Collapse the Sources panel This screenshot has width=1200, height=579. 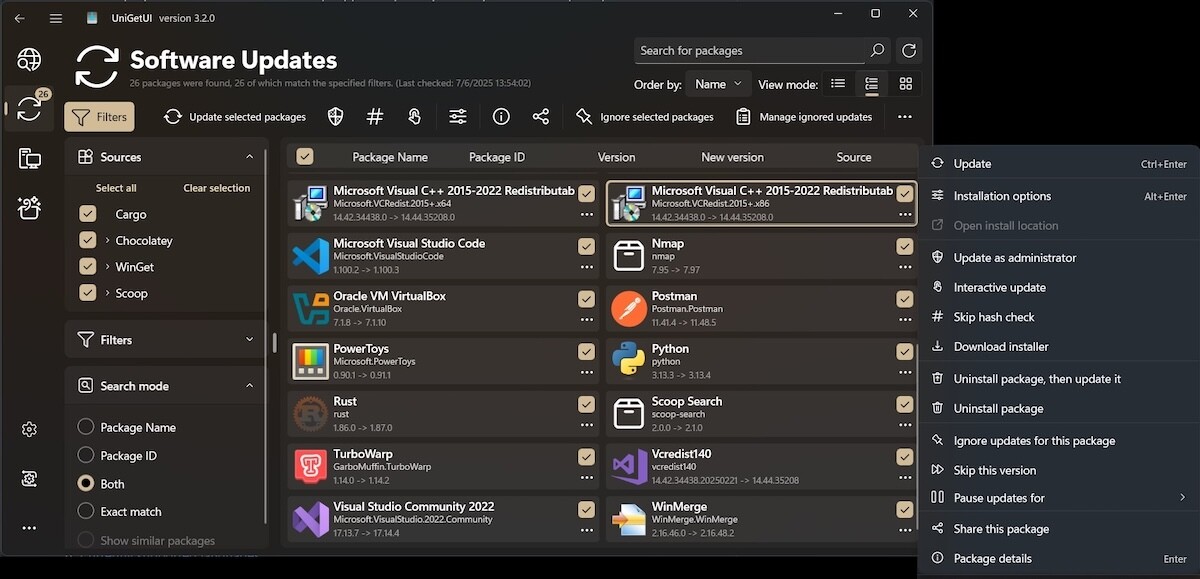[x=249, y=157]
